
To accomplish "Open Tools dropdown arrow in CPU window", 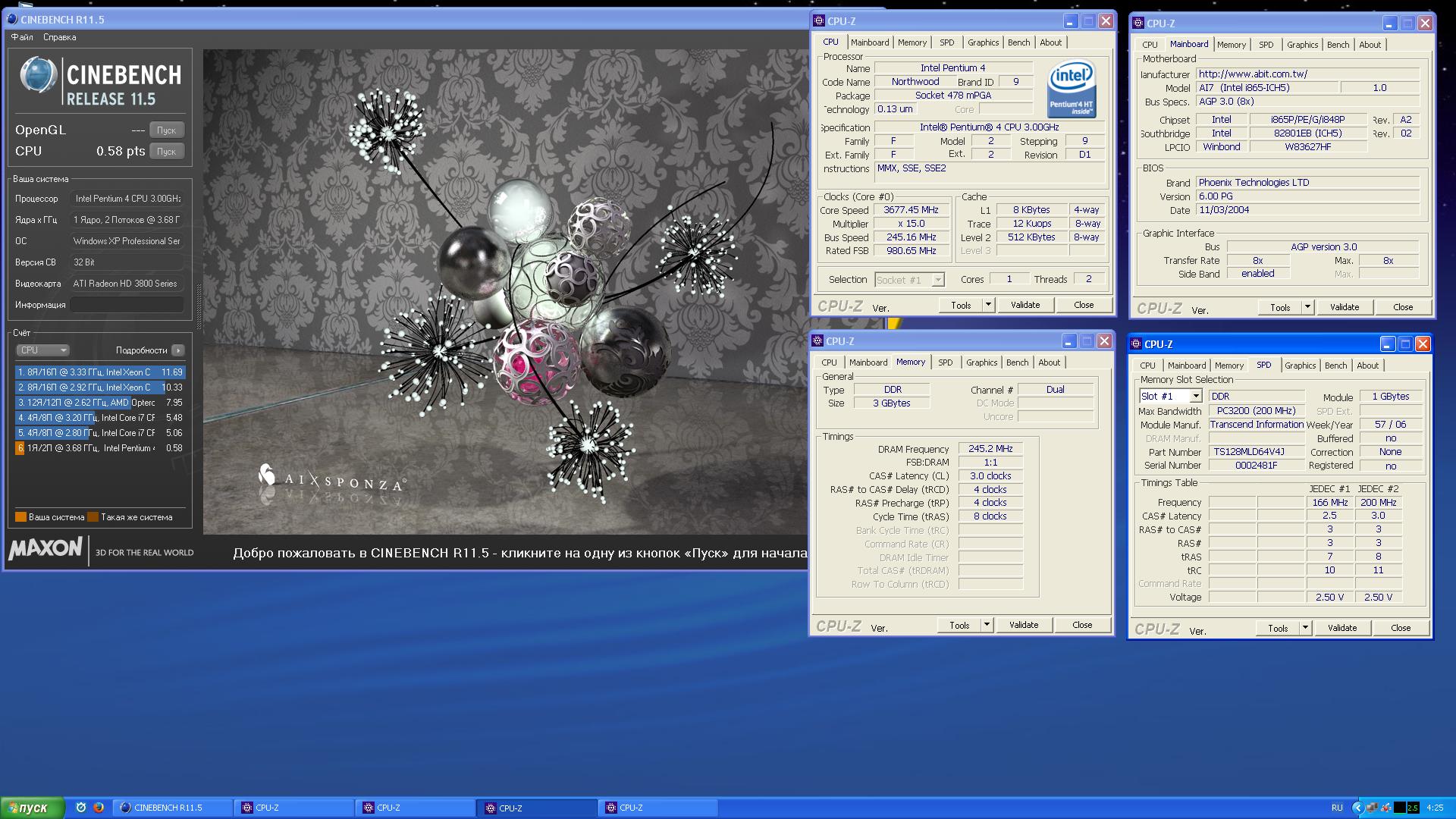I will click(988, 305).
